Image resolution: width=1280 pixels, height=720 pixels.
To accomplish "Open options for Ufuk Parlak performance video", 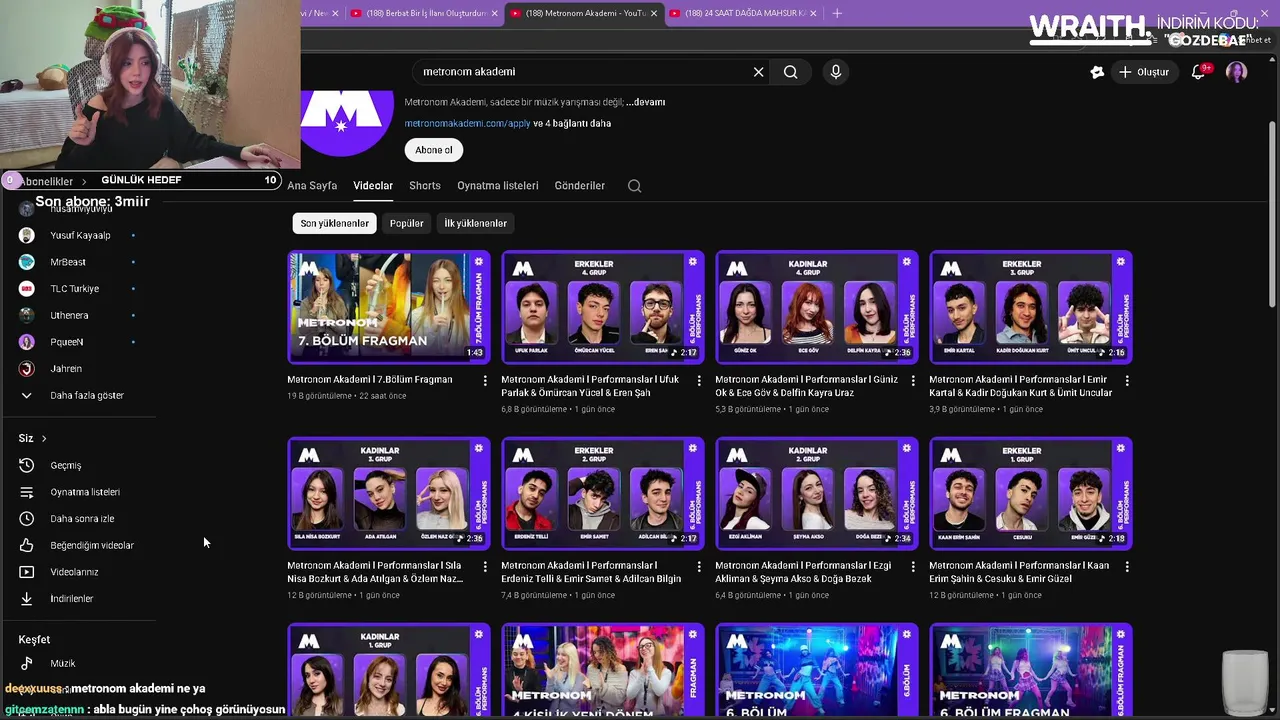I will [x=699, y=381].
